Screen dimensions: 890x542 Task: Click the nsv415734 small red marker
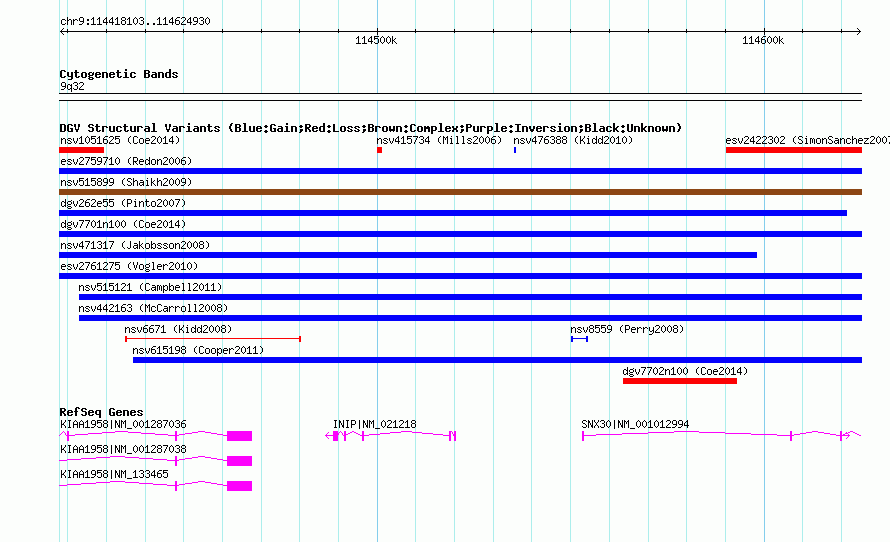point(380,150)
